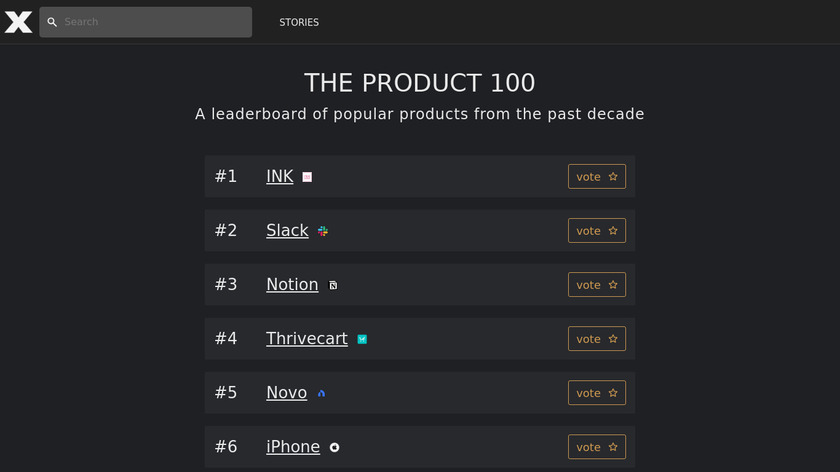The image size is (840, 472).
Task: Open the STORIES menu item
Action: (x=299, y=22)
